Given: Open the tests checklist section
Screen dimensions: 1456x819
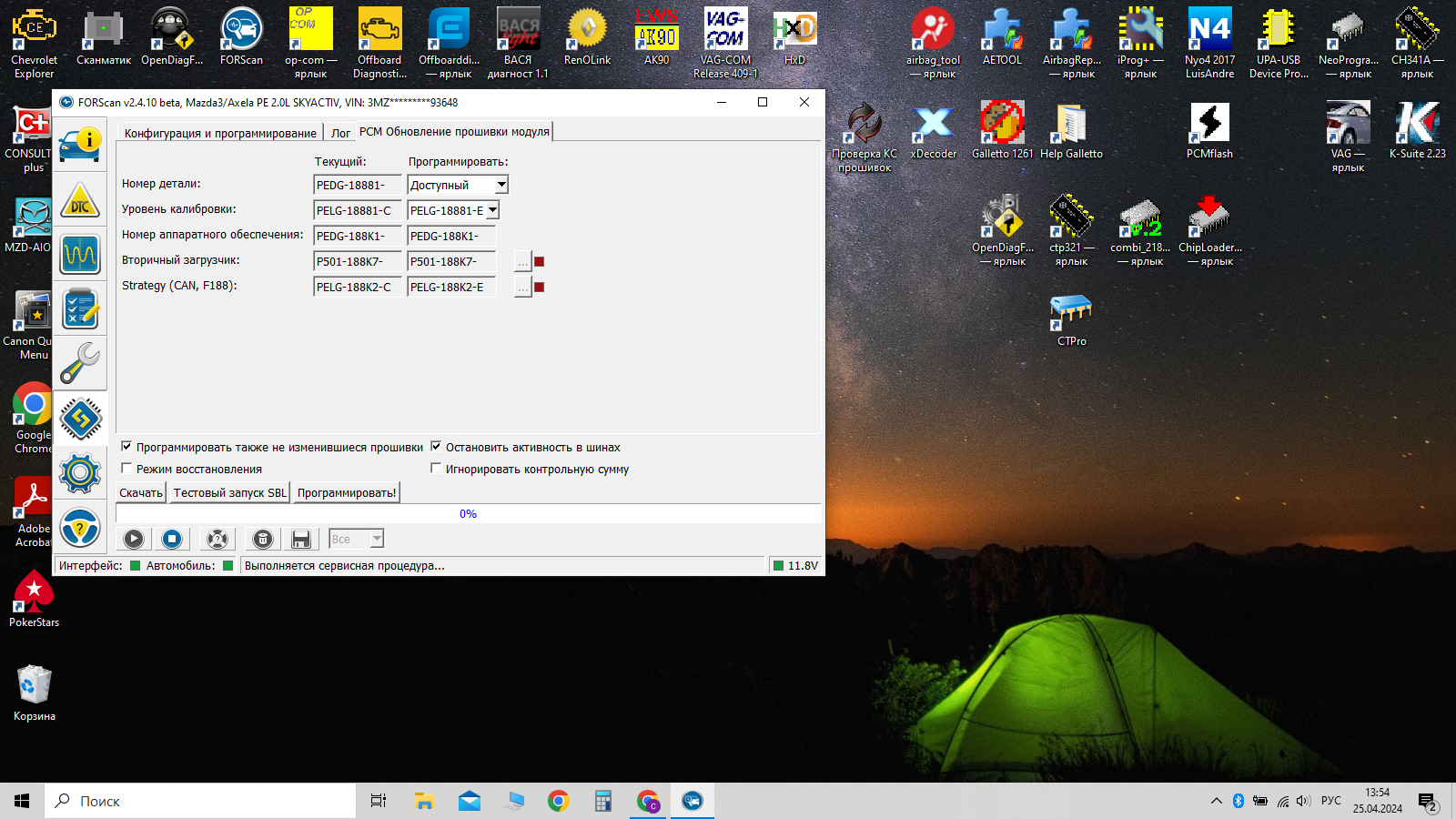Looking at the screenshot, I should [x=80, y=309].
